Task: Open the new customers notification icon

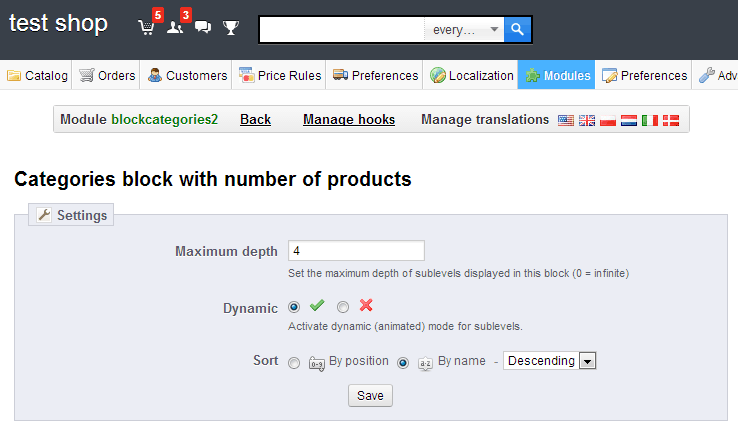Action: click(x=175, y=27)
